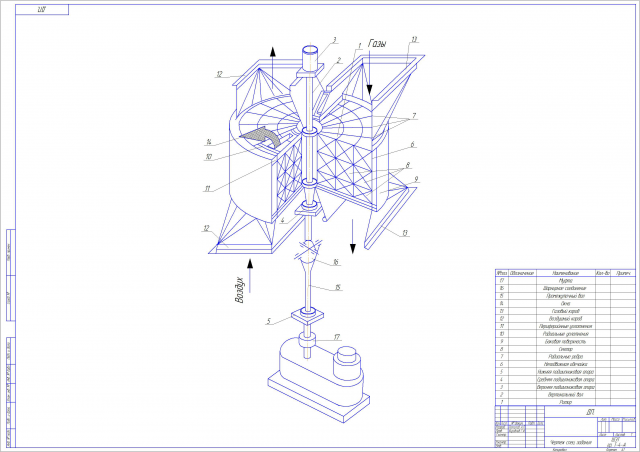Click the "Средняя подшипниковая опора" table row
The image size is (640, 452).
pyautogui.click(x=565, y=379)
